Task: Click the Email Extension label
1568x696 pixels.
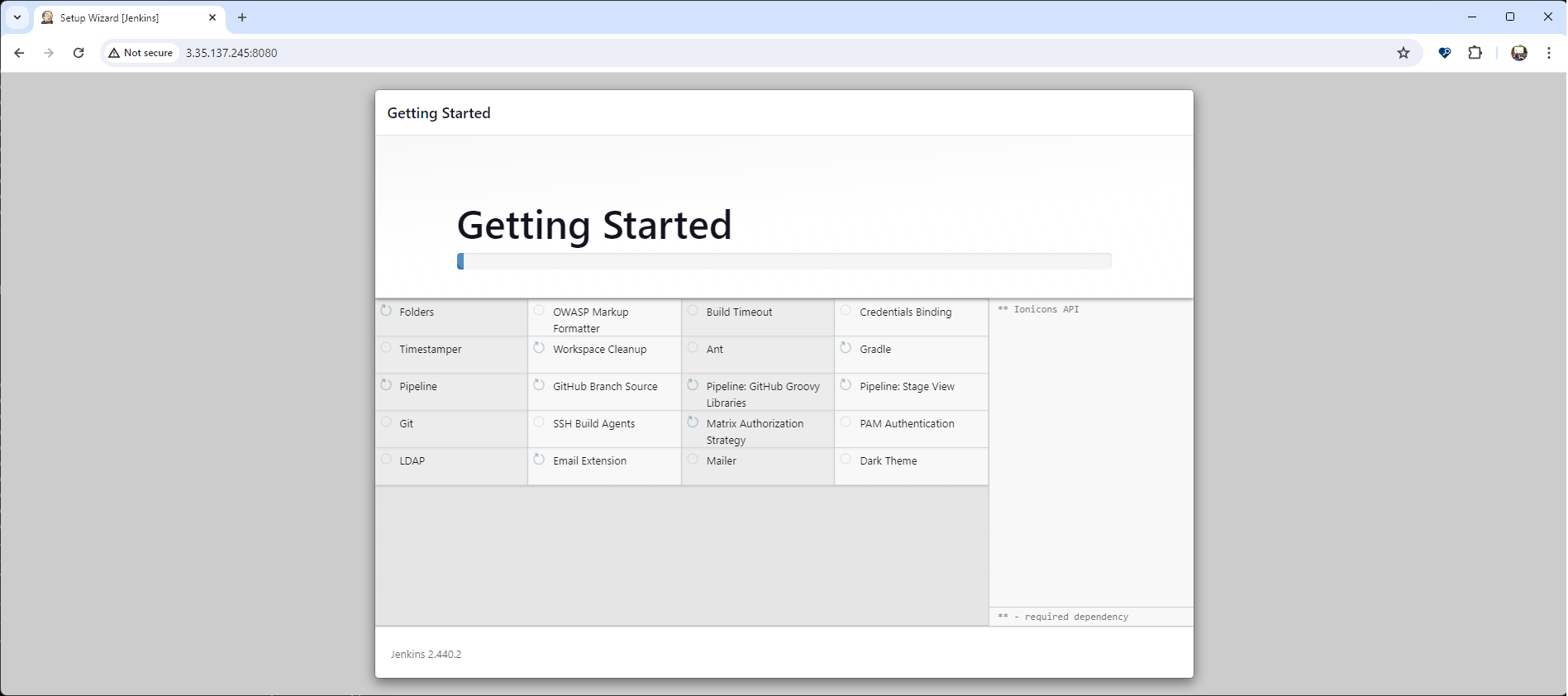Action: coord(589,460)
